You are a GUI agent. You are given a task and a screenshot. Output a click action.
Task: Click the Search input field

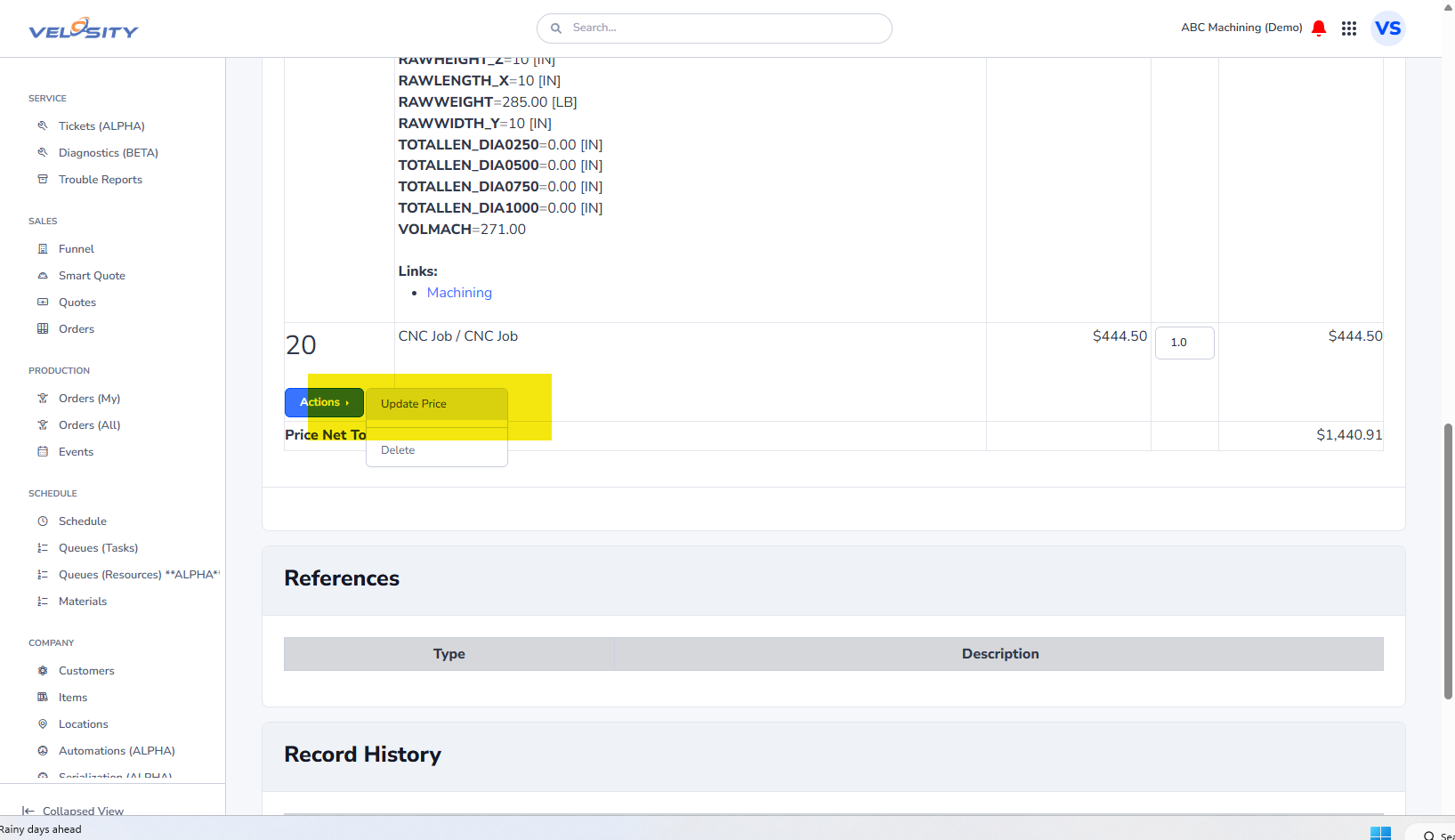(715, 28)
